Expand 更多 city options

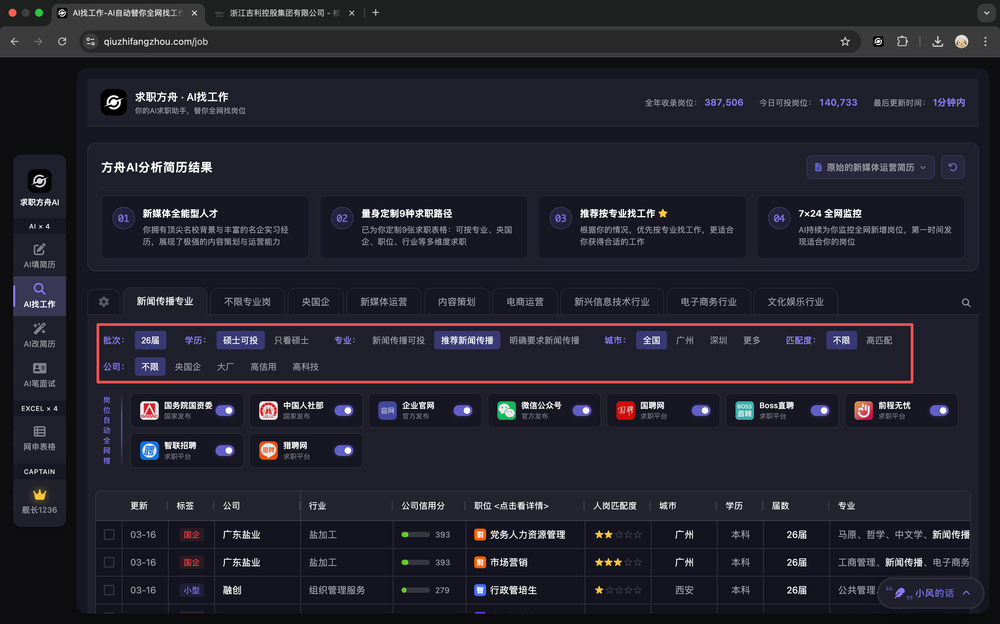pyautogui.click(x=751, y=340)
